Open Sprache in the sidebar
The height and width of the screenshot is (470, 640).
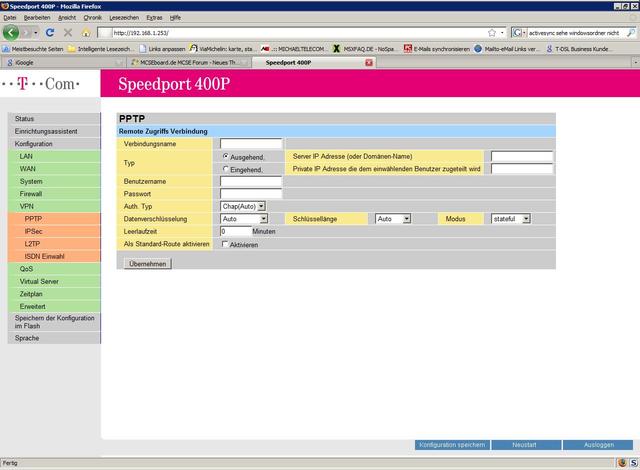[x=54, y=338]
